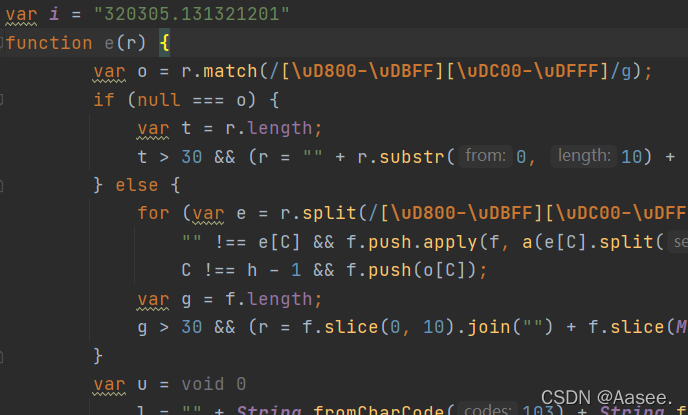Image resolution: width=688 pixels, height=415 pixels.
Task: Click f.length on the var g line
Action: coord(269,299)
